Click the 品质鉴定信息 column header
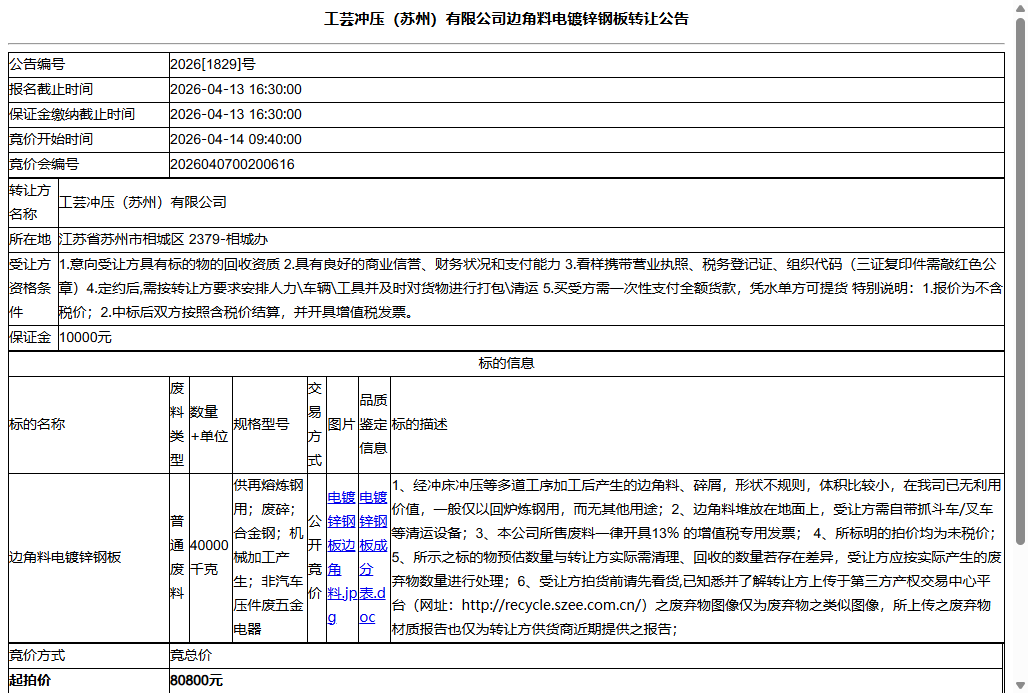 tap(373, 424)
